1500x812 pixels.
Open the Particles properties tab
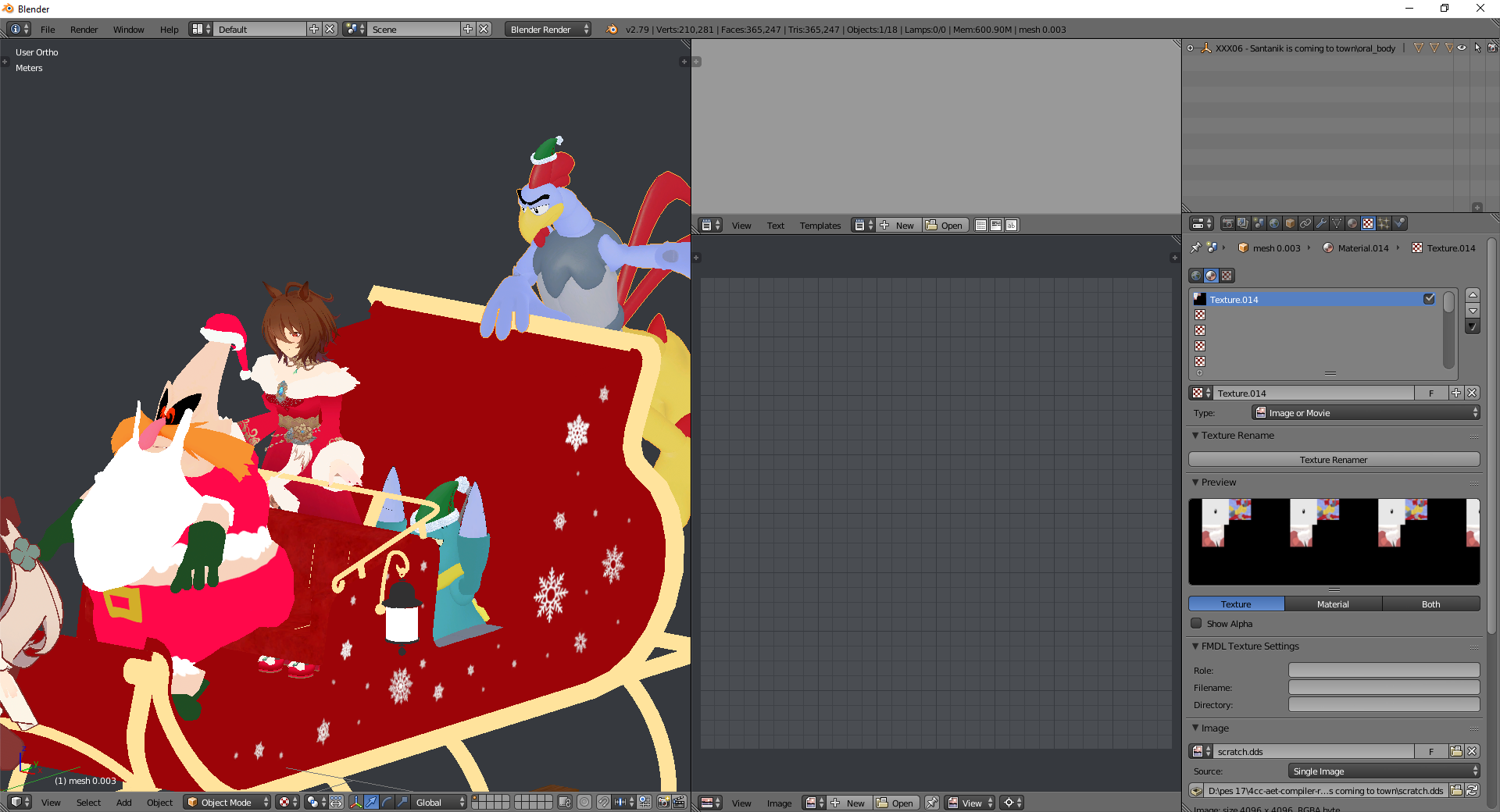pyautogui.click(x=1384, y=223)
